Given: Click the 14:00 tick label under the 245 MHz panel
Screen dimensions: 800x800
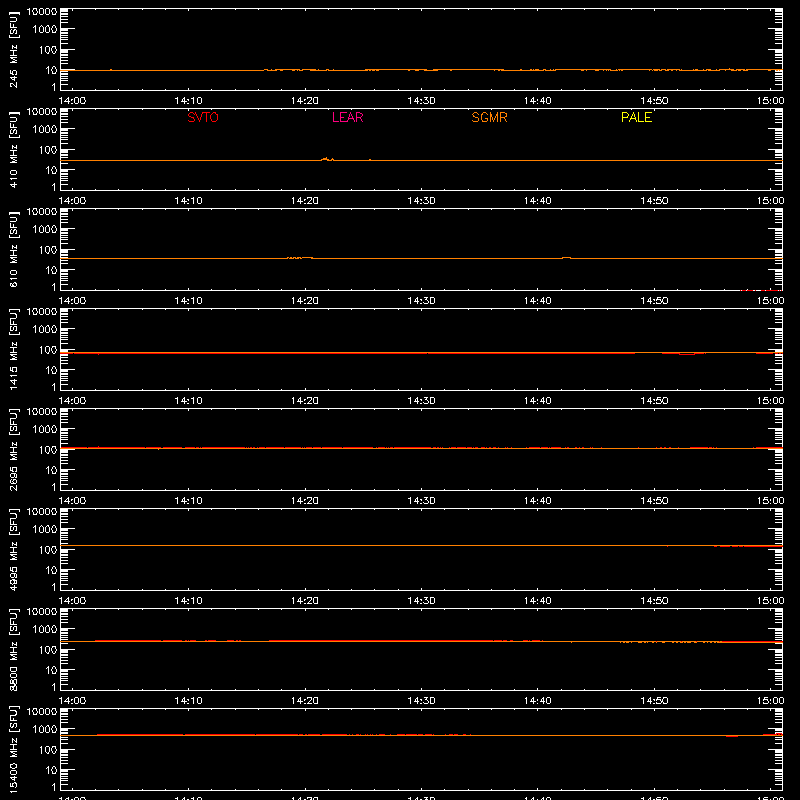Looking at the screenshot, I should tap(72, 101).
